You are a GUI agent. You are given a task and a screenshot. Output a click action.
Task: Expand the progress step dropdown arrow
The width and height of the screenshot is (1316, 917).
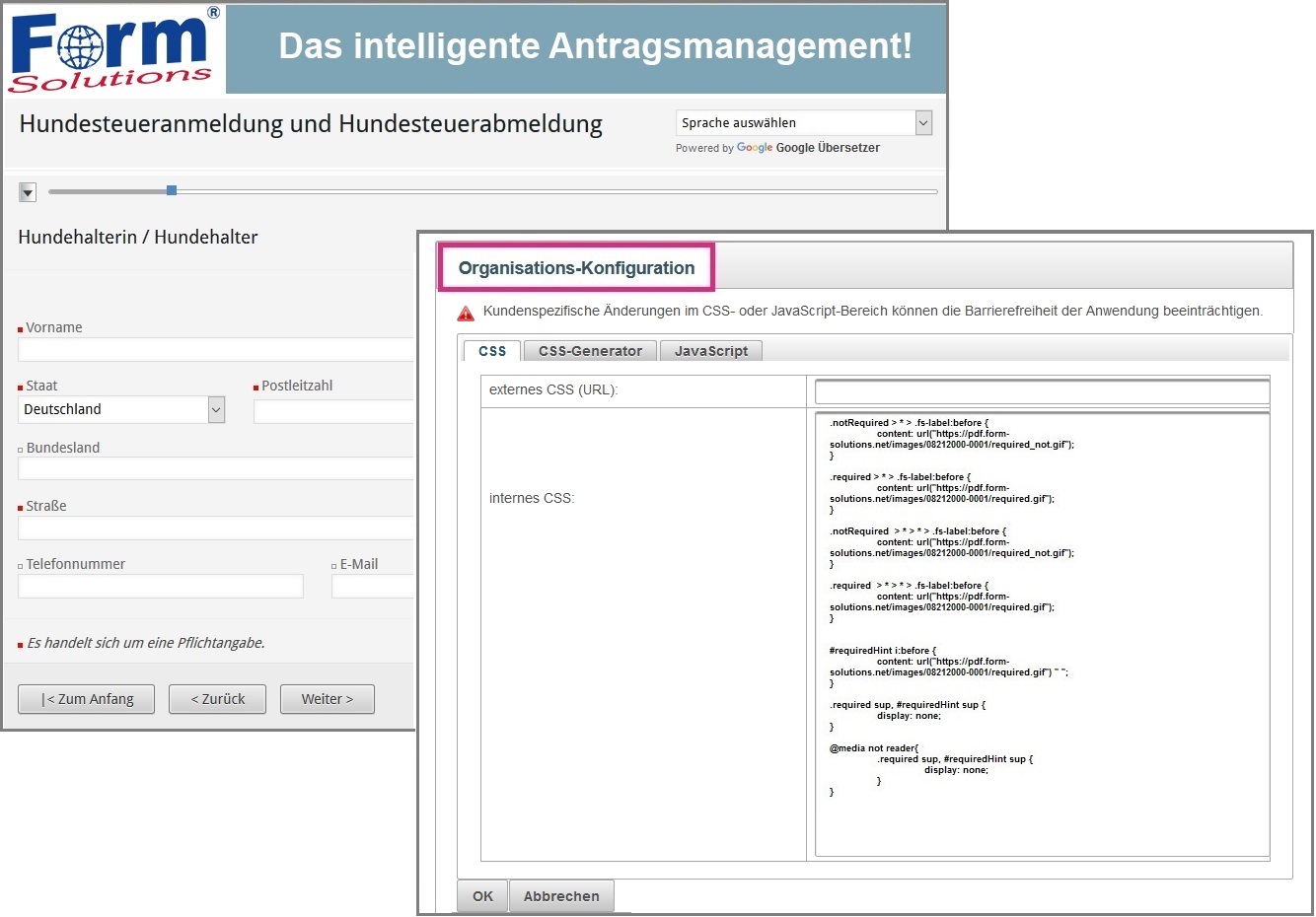(x=28, y=192)
